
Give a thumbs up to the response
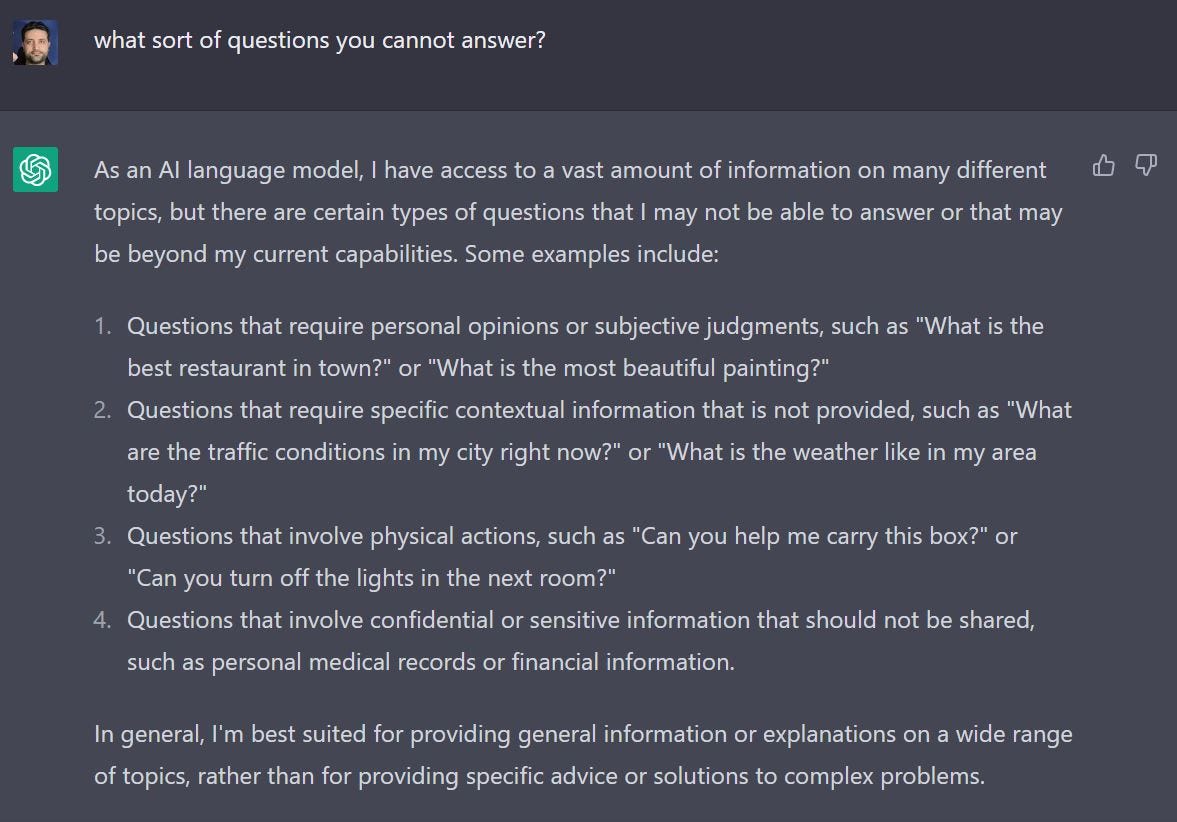[x=1103, y=166]
